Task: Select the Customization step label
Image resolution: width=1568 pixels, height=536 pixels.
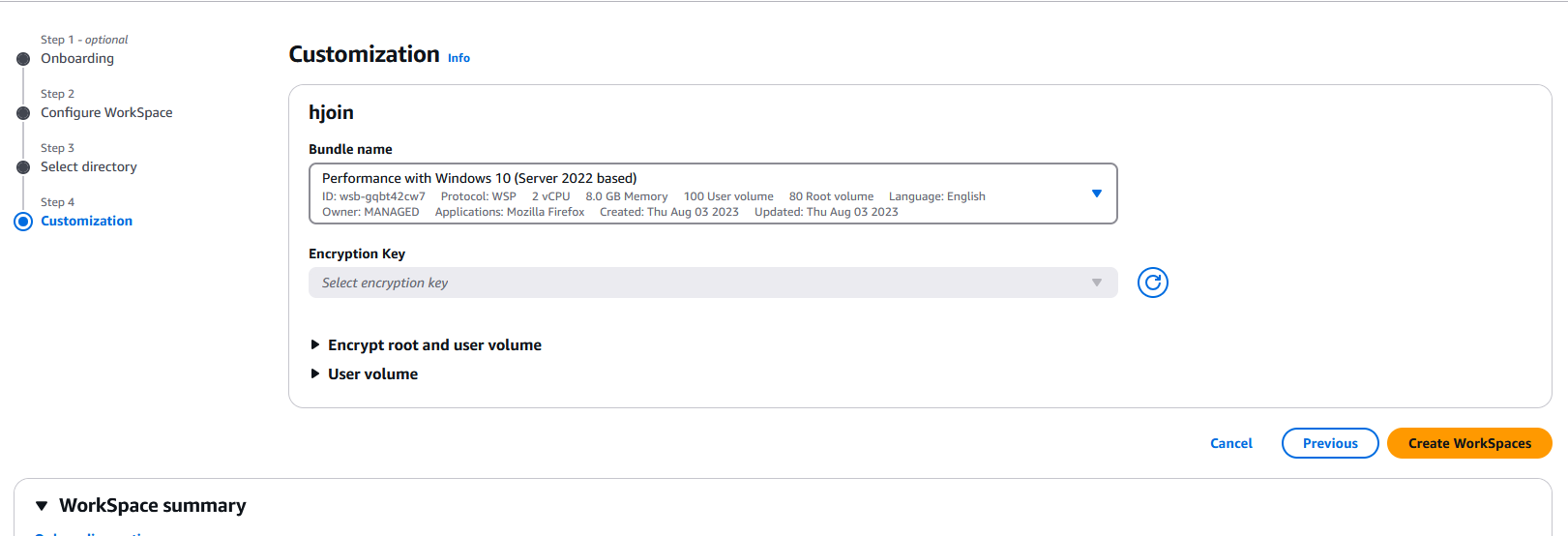Action: click(86, 221)
